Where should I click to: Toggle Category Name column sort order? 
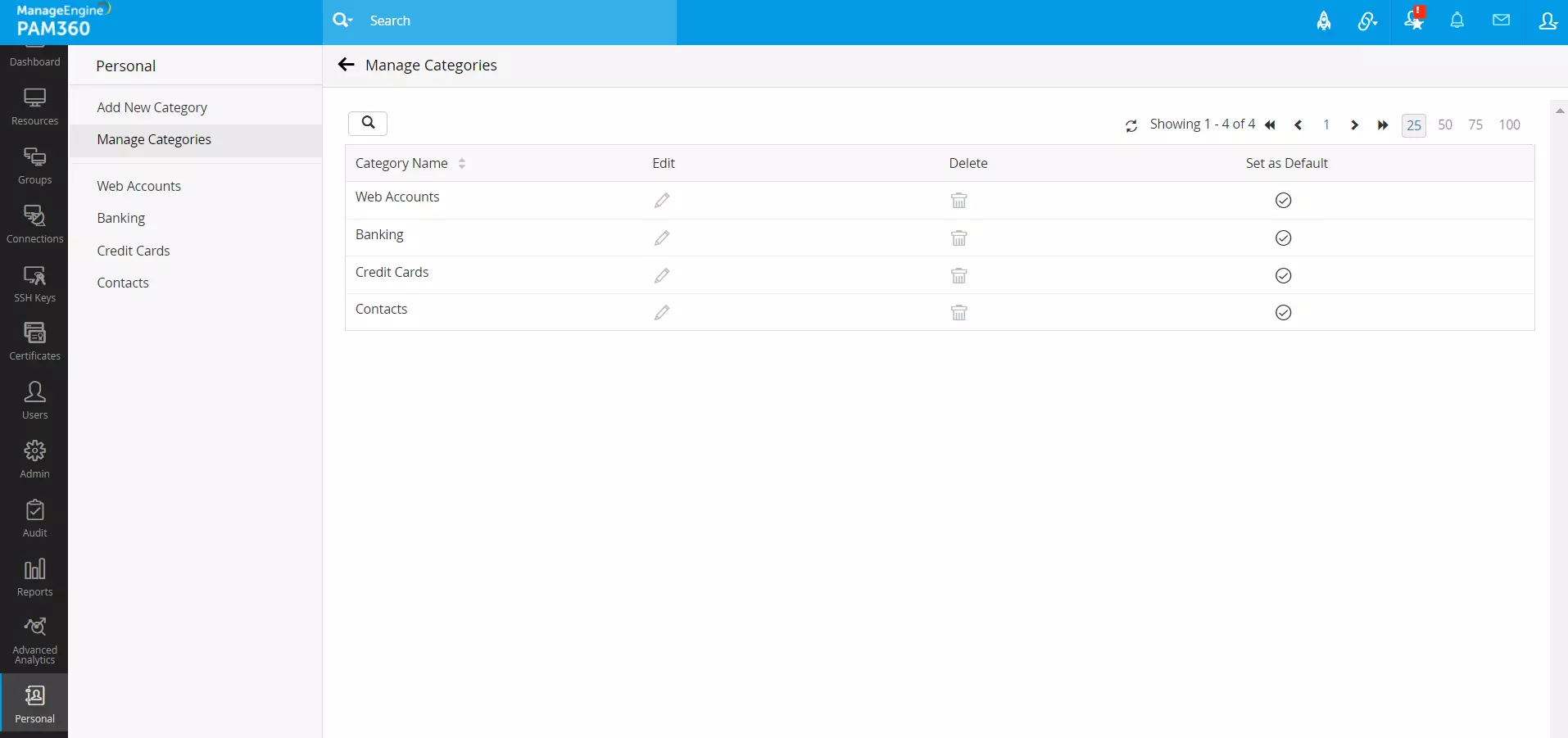[x=462, y=163]
